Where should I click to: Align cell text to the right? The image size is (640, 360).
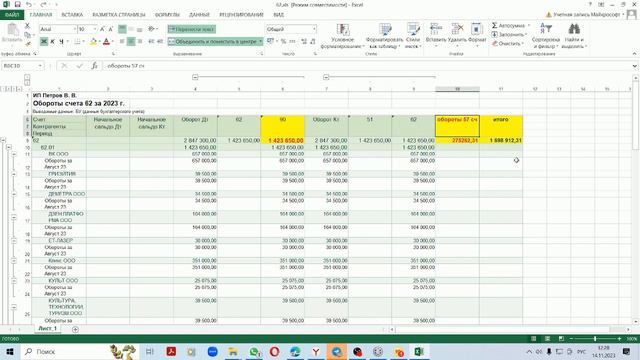(140, 41)
